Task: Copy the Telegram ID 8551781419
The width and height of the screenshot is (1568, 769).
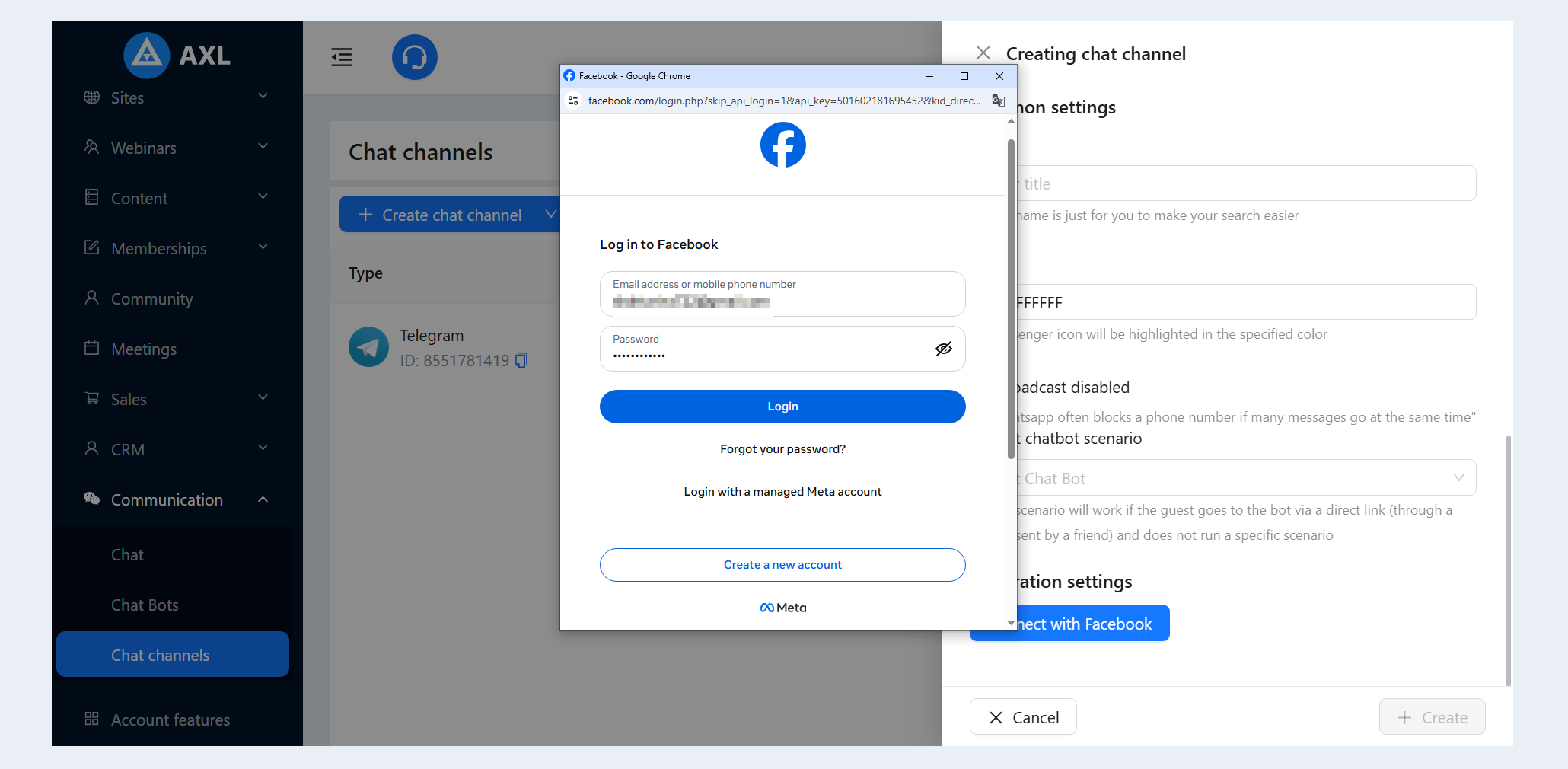Action: tap(521, 360)
